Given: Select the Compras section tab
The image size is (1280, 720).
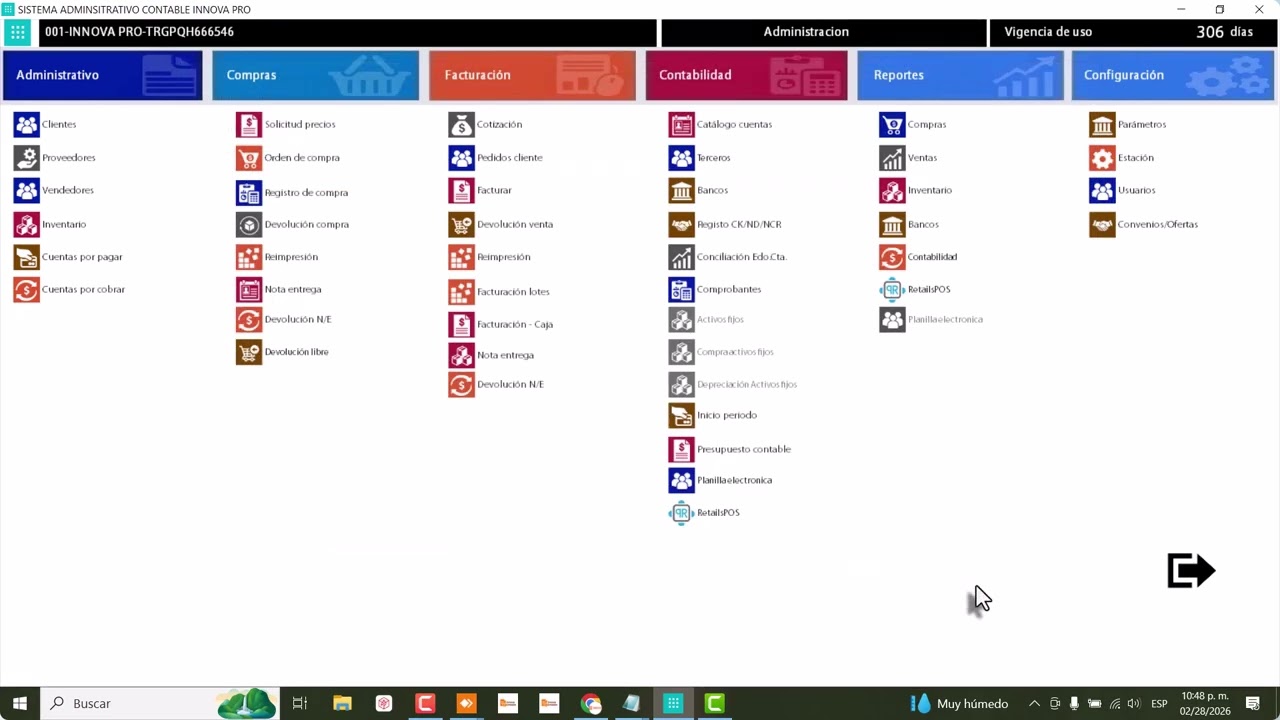Looking at the screenshot, I should coord(315,75).
